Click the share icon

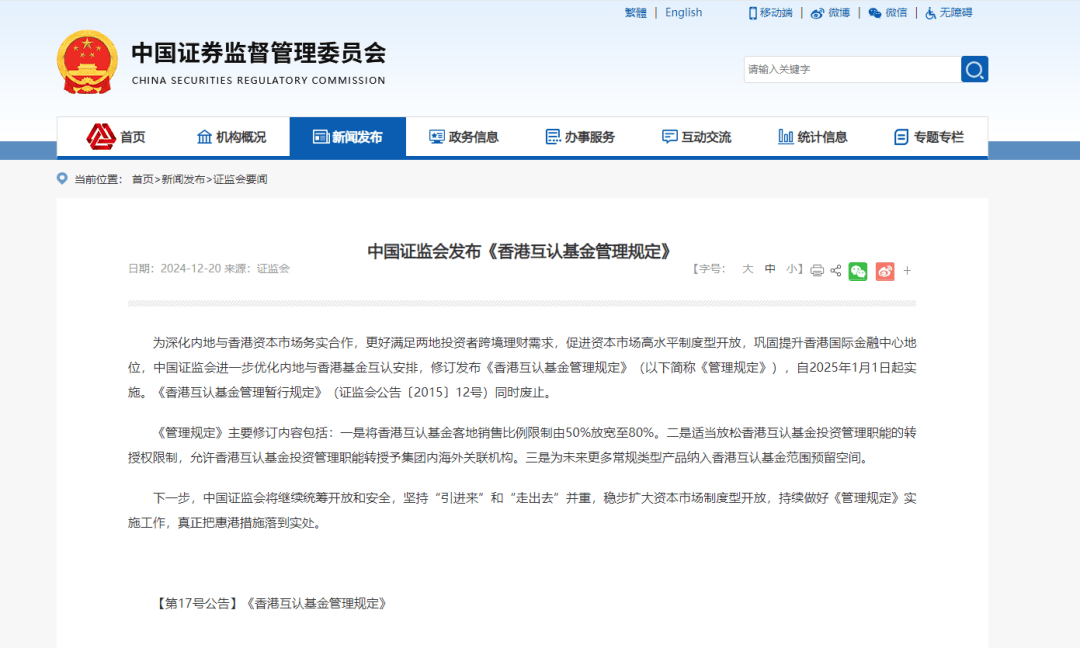pos(835,271)
